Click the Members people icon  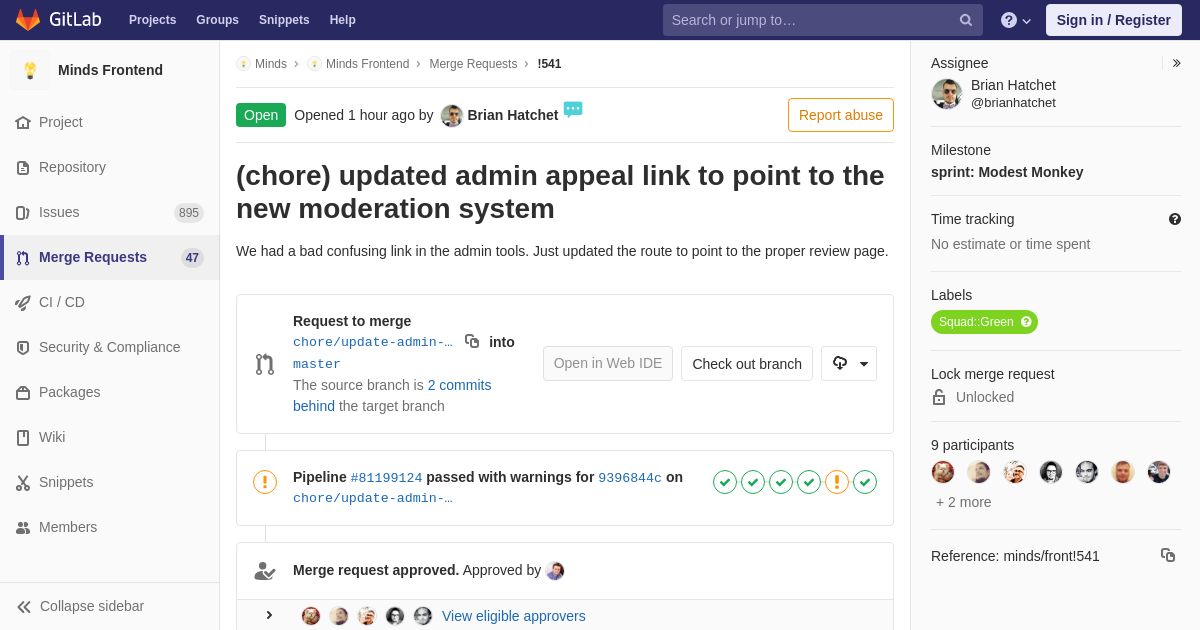[23, 527]
